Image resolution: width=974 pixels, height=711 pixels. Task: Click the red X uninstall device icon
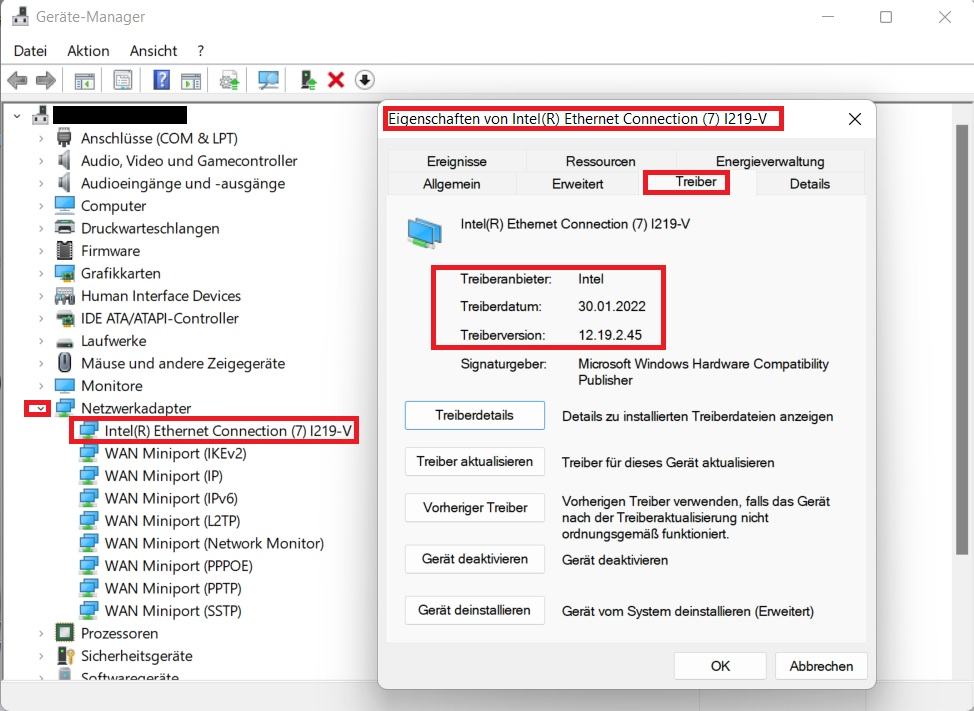[336, 80]
